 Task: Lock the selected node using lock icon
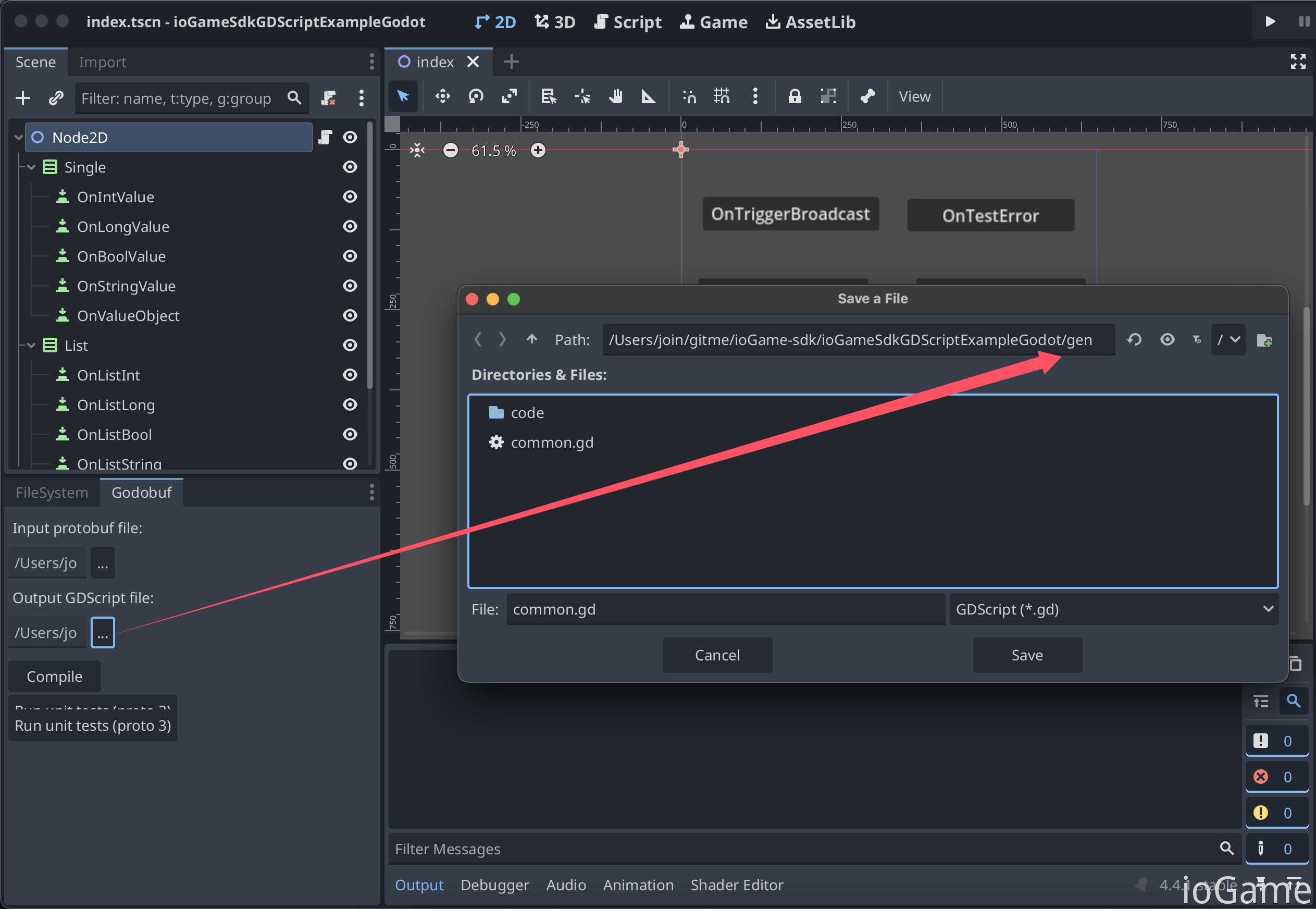(794, 96)
